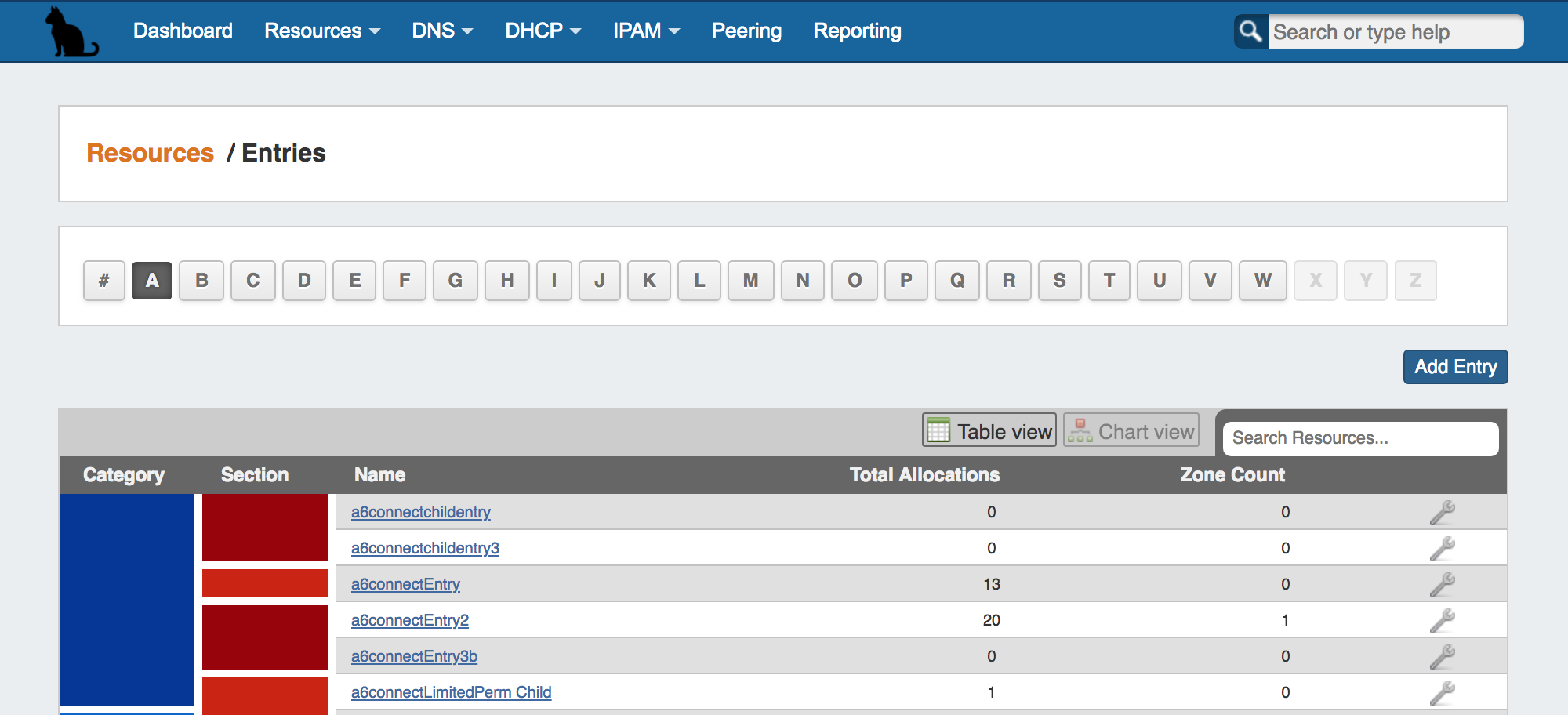The image size is (1568, 715).
Task: Switch to Table view
Action: click(x=989, y=430)
